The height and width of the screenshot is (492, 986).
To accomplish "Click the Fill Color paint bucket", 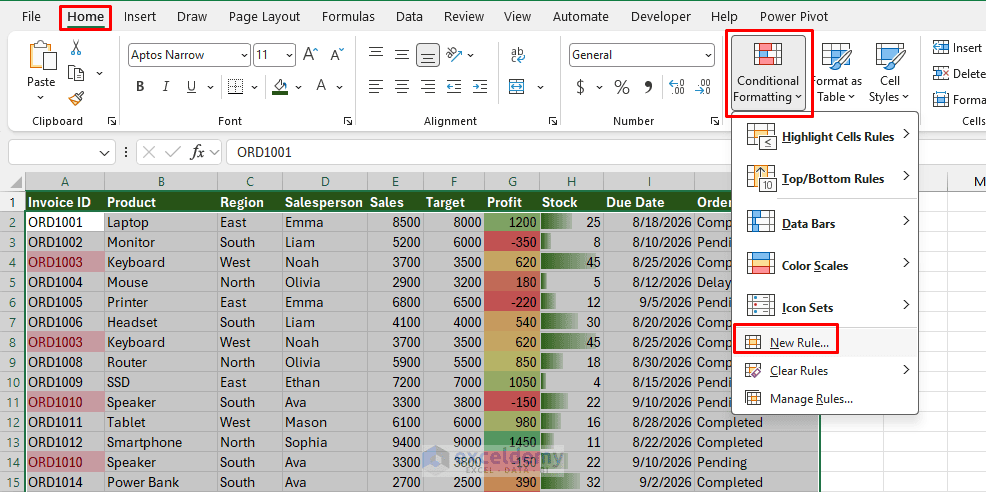I will pos(280,86).
